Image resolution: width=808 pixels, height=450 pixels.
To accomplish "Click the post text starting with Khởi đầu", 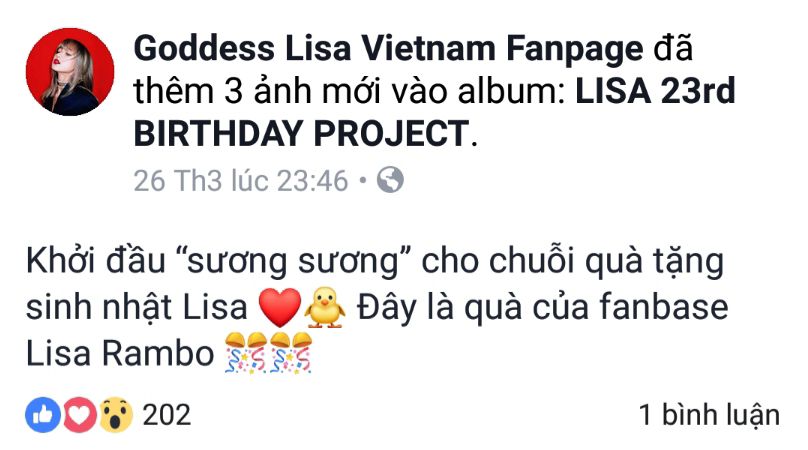I will click(x=377, y=307).
